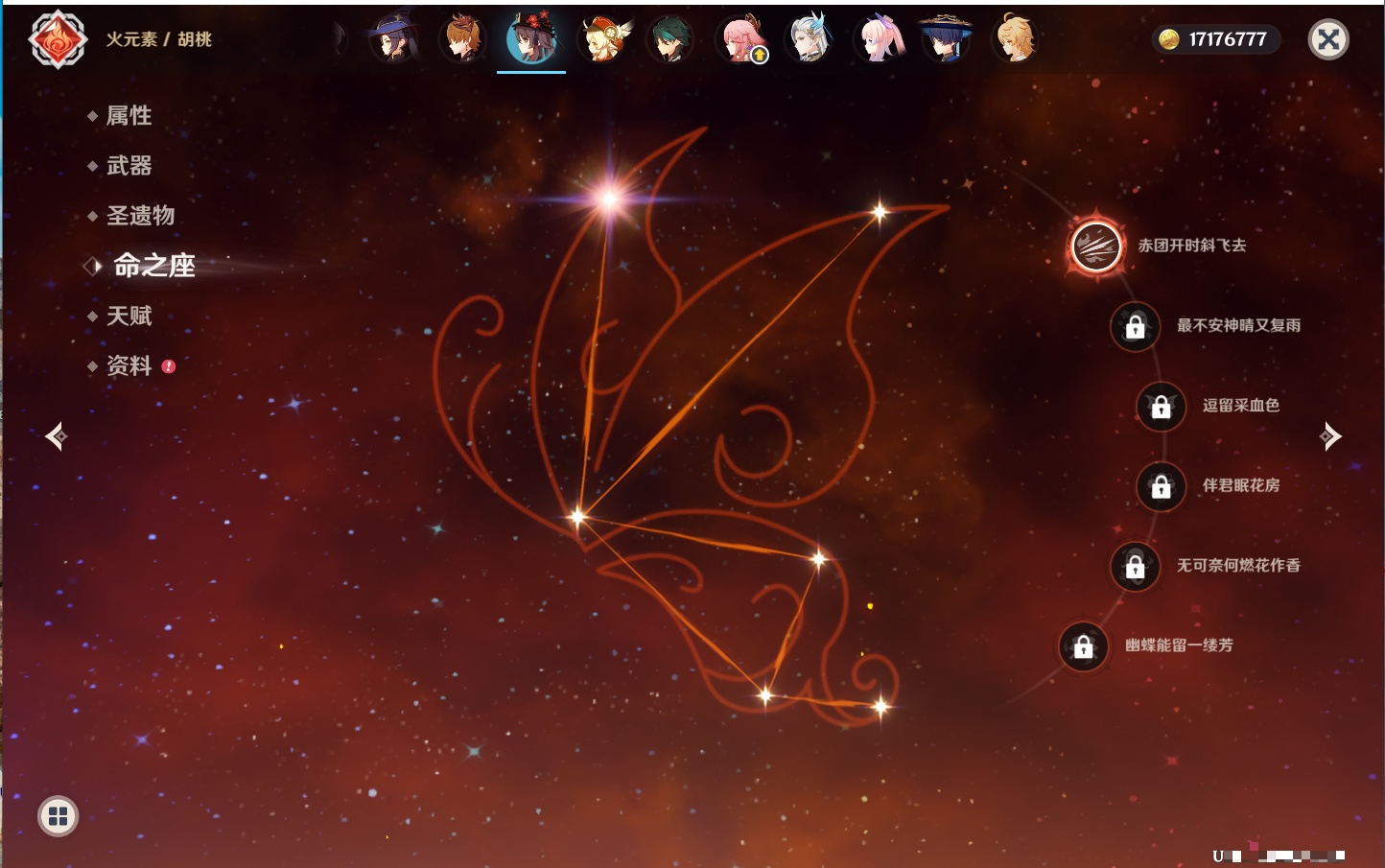Click the 赤团开时斜飞去 label
The width and height of the screenshot is (1385, 868).
point(1192,246)
